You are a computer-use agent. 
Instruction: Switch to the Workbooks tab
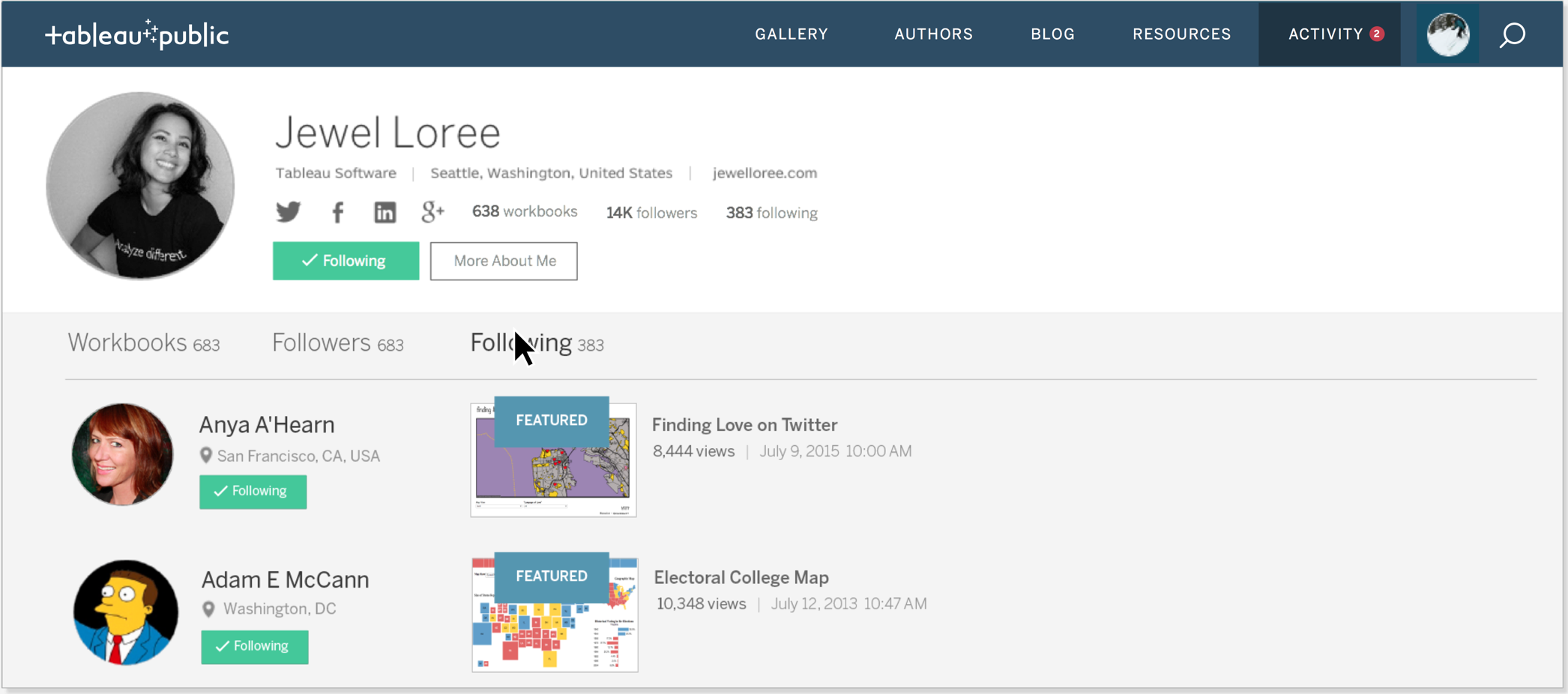143,343
